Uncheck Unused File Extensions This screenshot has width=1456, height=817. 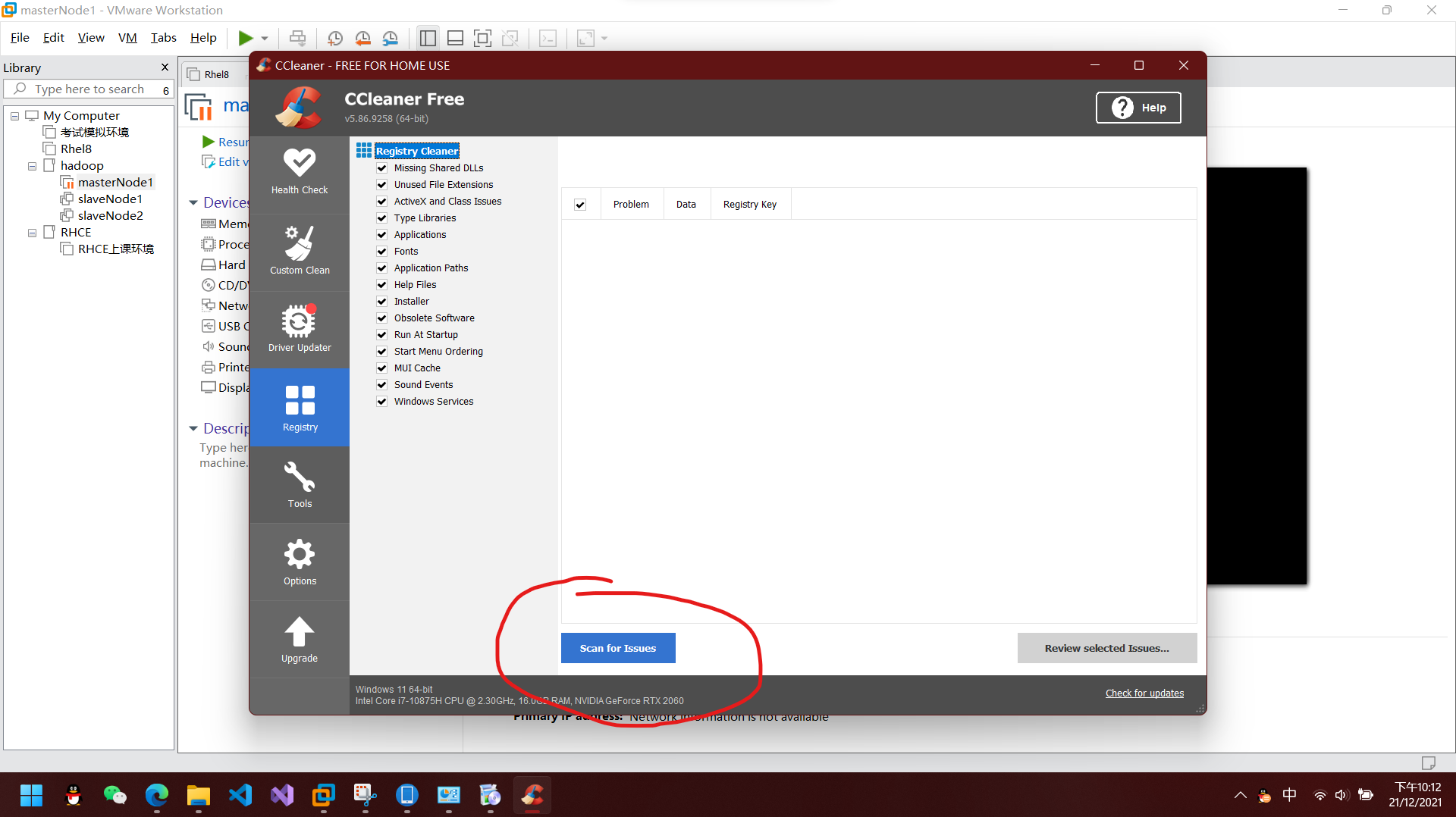coord(382,184)
